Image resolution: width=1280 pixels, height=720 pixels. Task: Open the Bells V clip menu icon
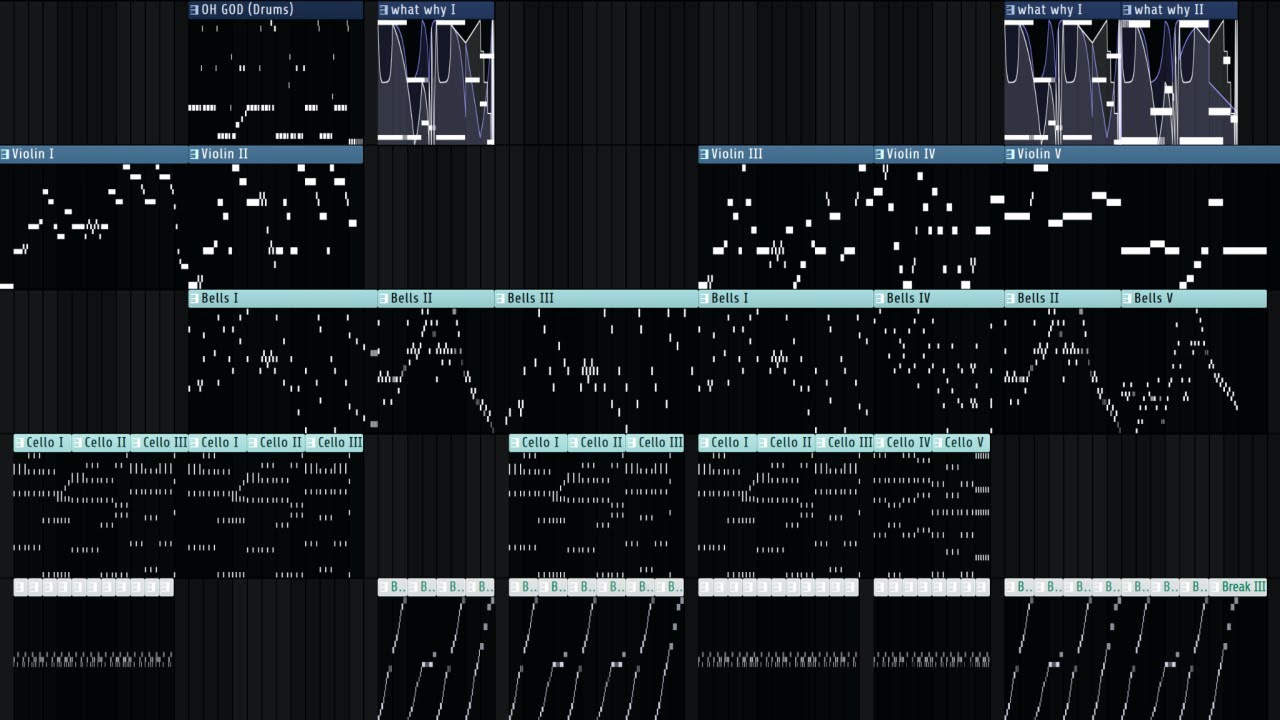(1128, 298)
